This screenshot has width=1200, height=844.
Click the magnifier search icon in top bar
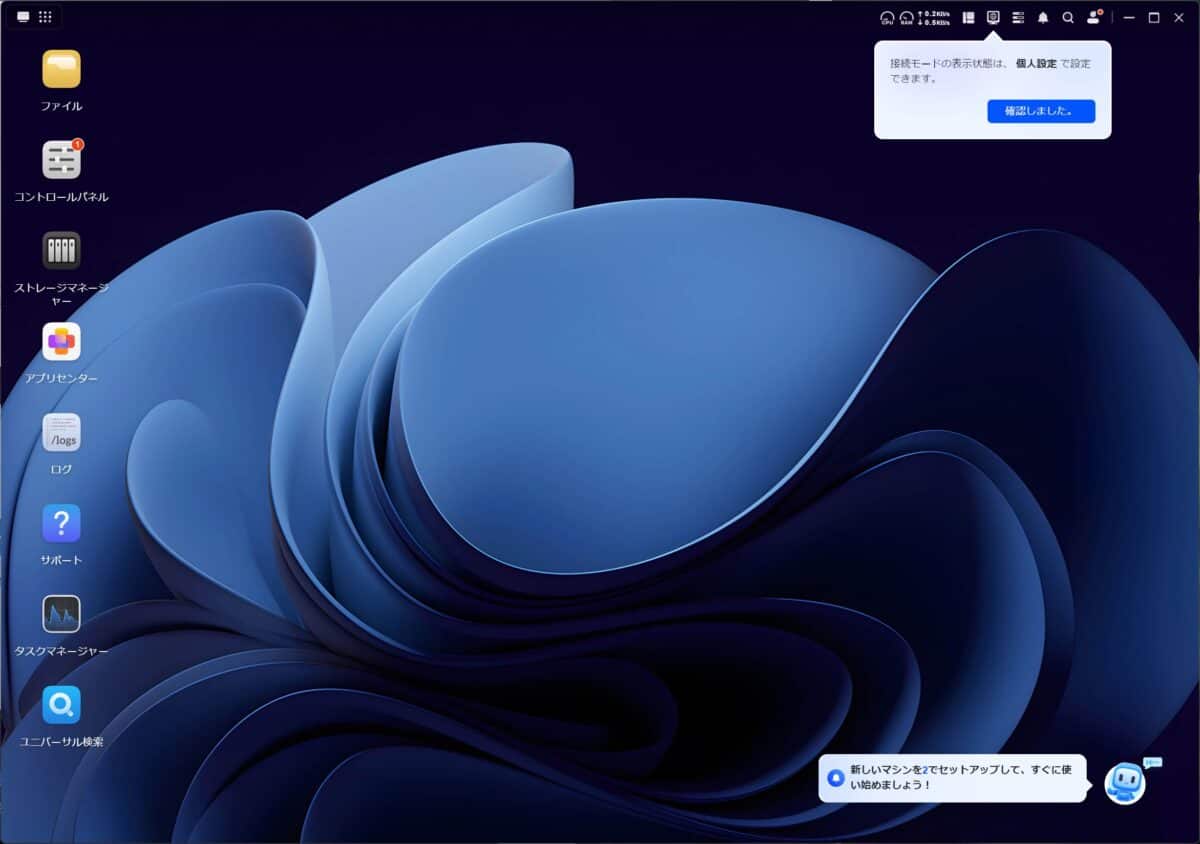point(1068,17)
